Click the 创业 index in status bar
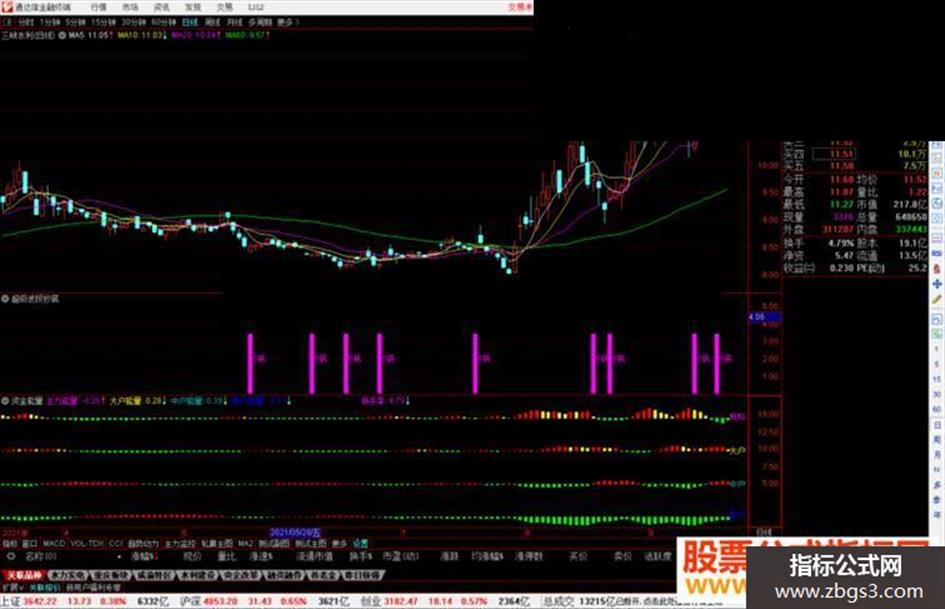The width and height of the screenshot is (945, 609). [x=371, y=601]
